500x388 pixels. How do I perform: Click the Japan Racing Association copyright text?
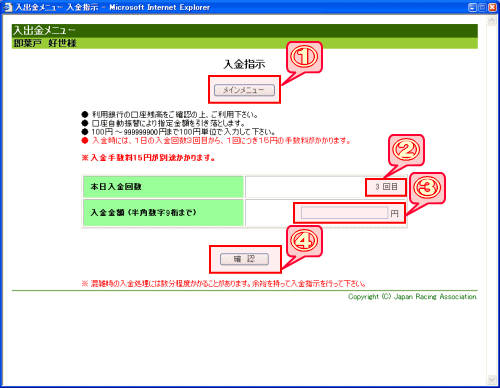[x=412, y=297]
